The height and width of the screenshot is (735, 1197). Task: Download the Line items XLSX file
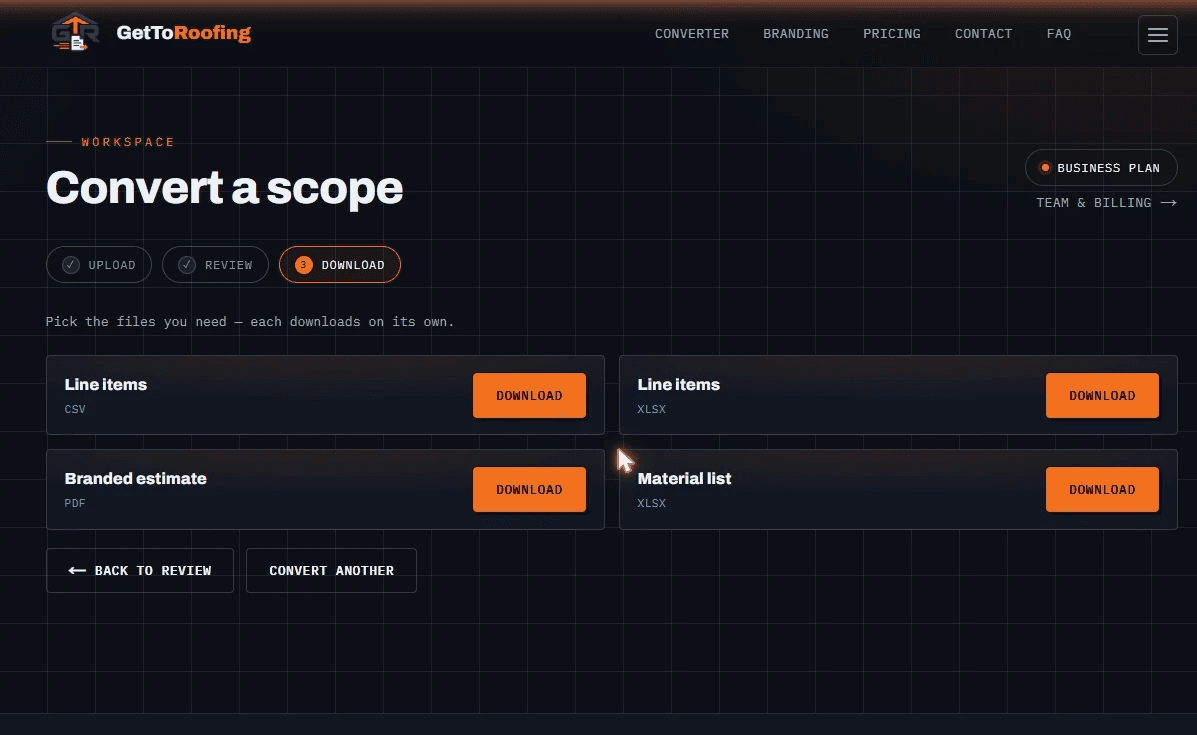click(1102, 395)
